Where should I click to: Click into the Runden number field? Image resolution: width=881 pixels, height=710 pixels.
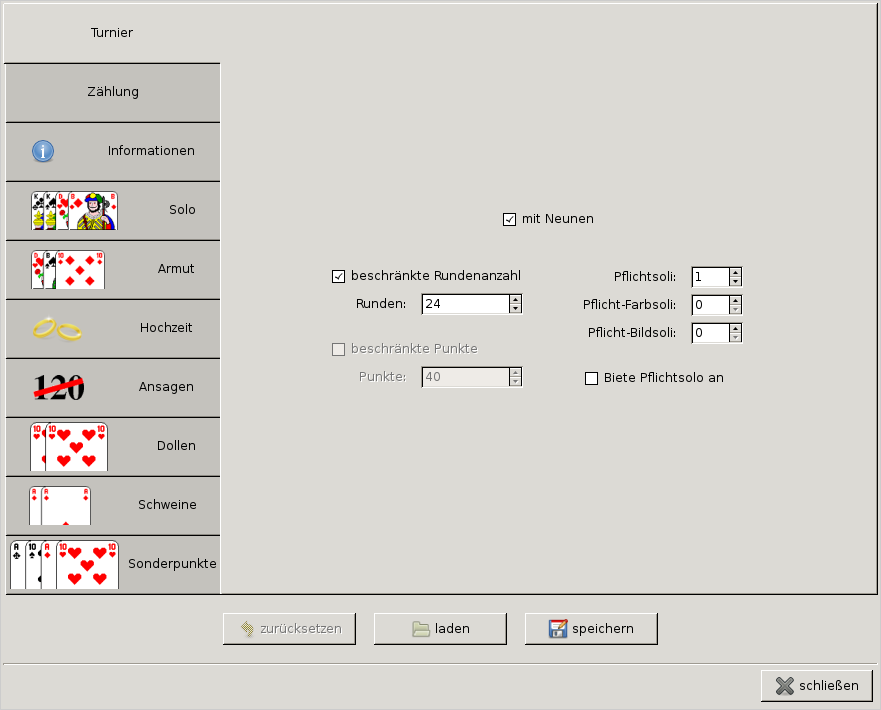(x=465, y=304)
